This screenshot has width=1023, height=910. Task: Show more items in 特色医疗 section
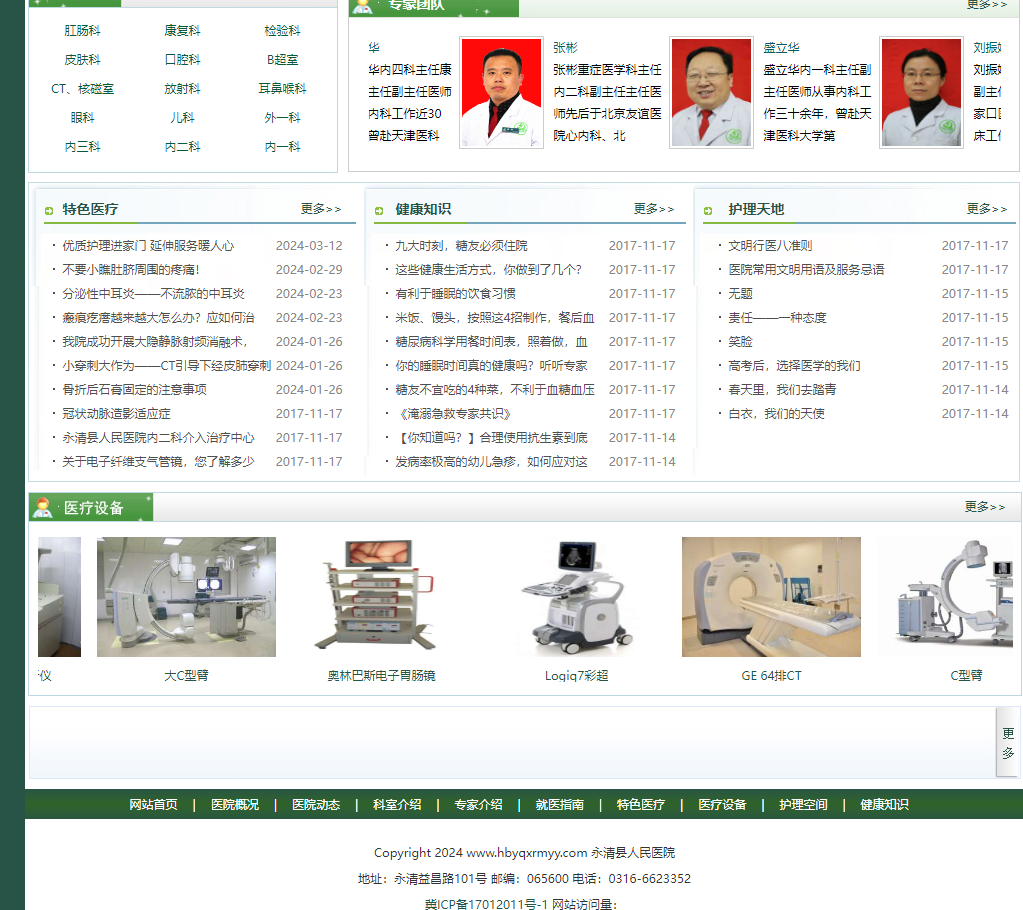coord(321,209)
